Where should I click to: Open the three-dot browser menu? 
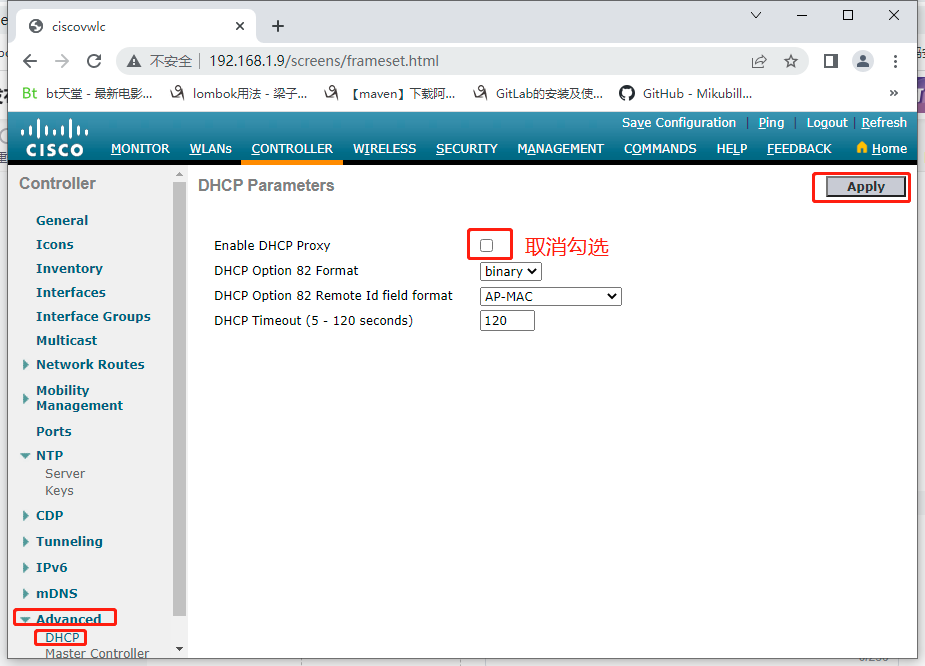pos(895,60)
